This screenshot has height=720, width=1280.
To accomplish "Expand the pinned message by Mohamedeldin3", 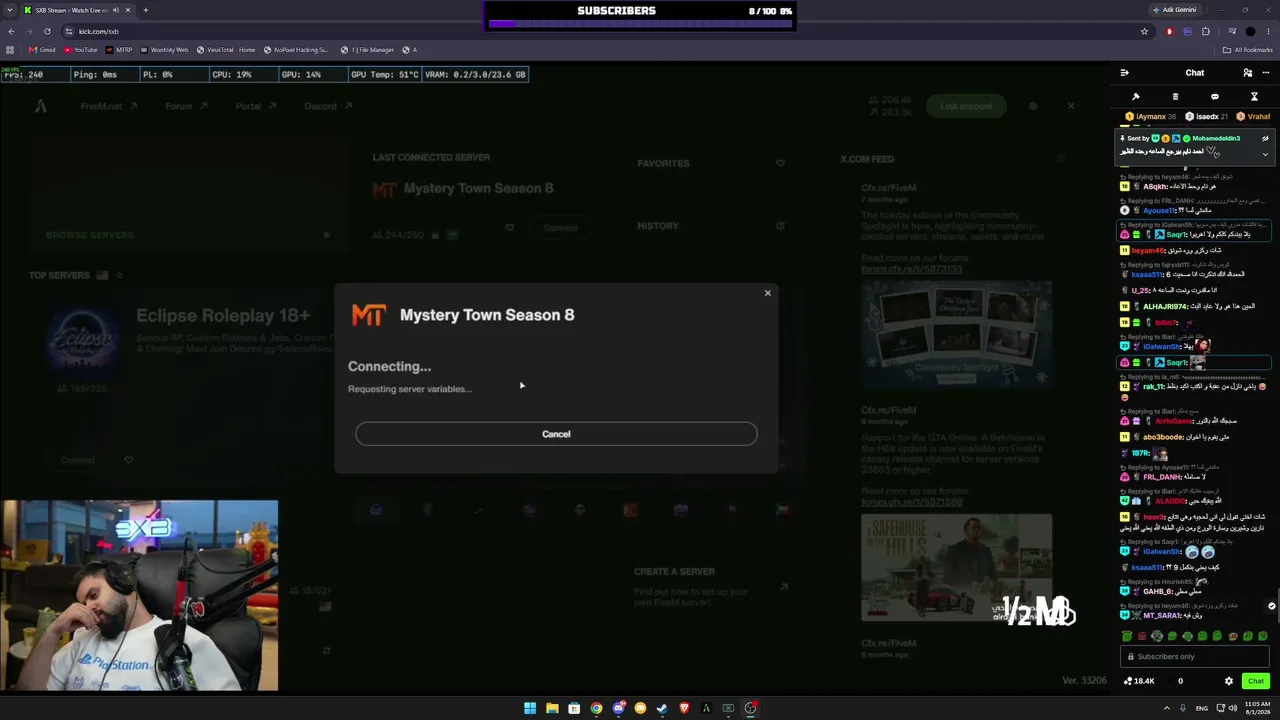I will (1265, 154).
